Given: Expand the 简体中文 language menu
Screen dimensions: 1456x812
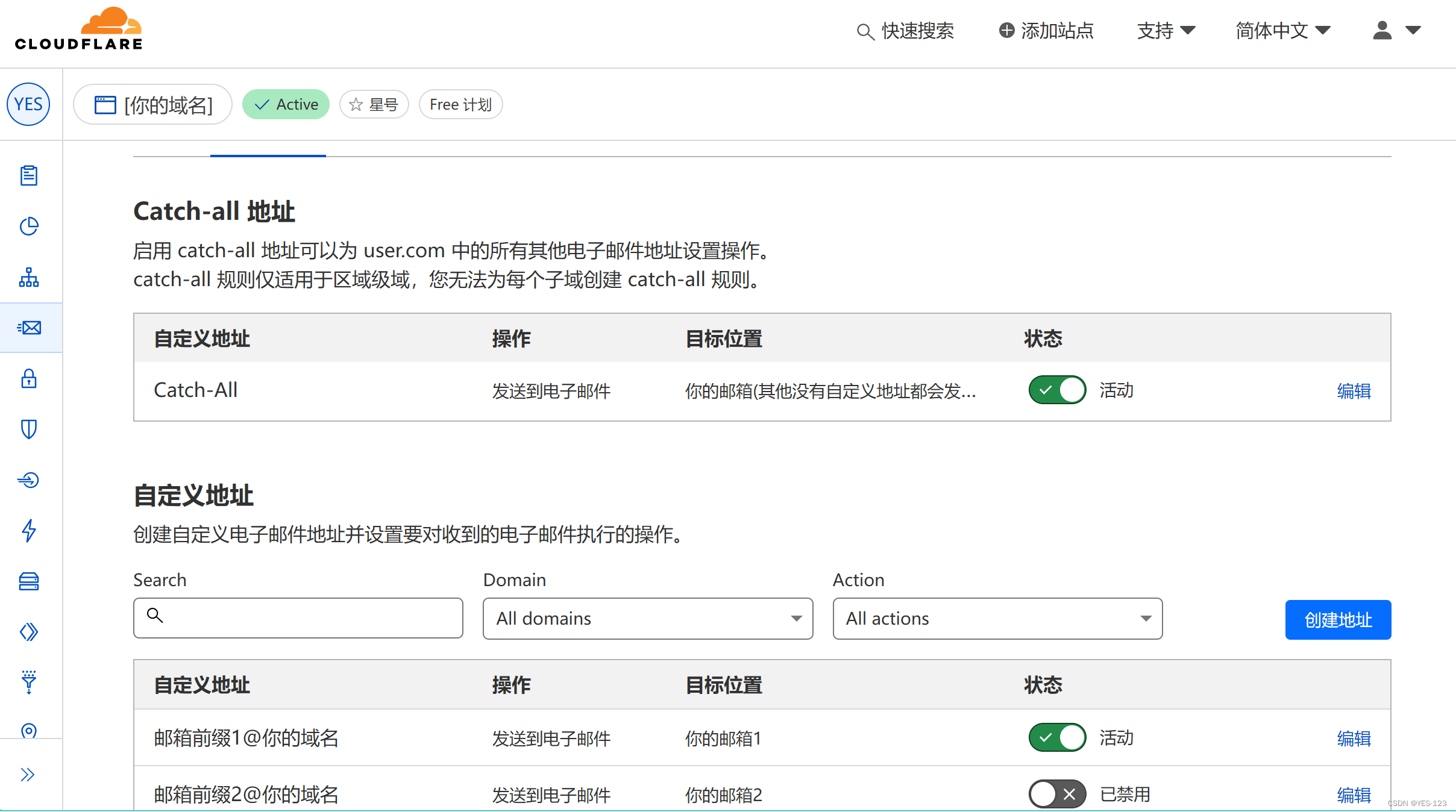Looking at the screenshot, I should click(1282, 30).
